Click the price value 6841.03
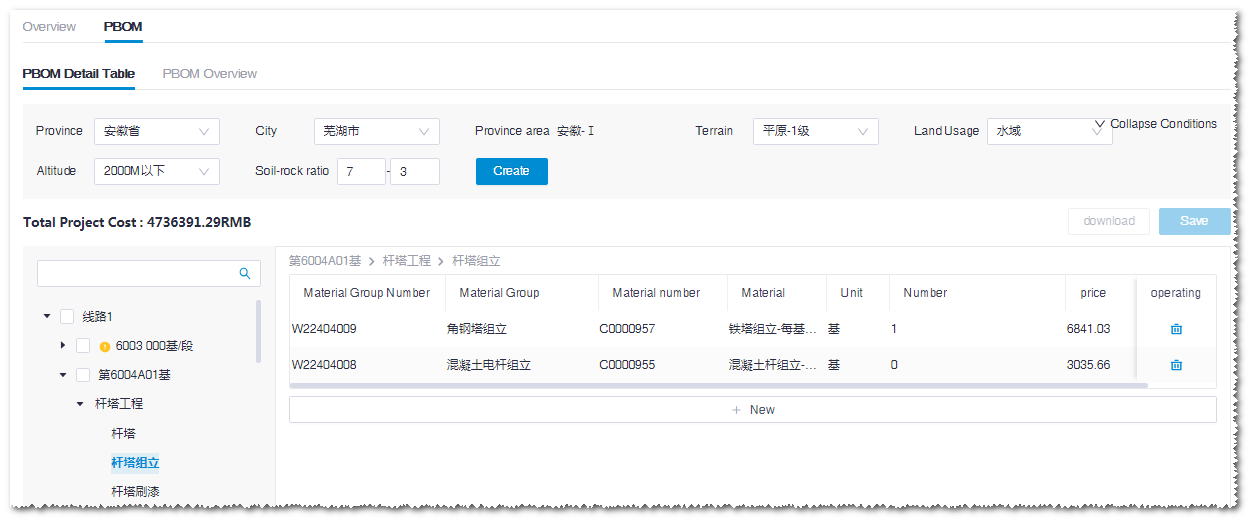This screenshot has height=525, width=1255. tap(1088, 329)
